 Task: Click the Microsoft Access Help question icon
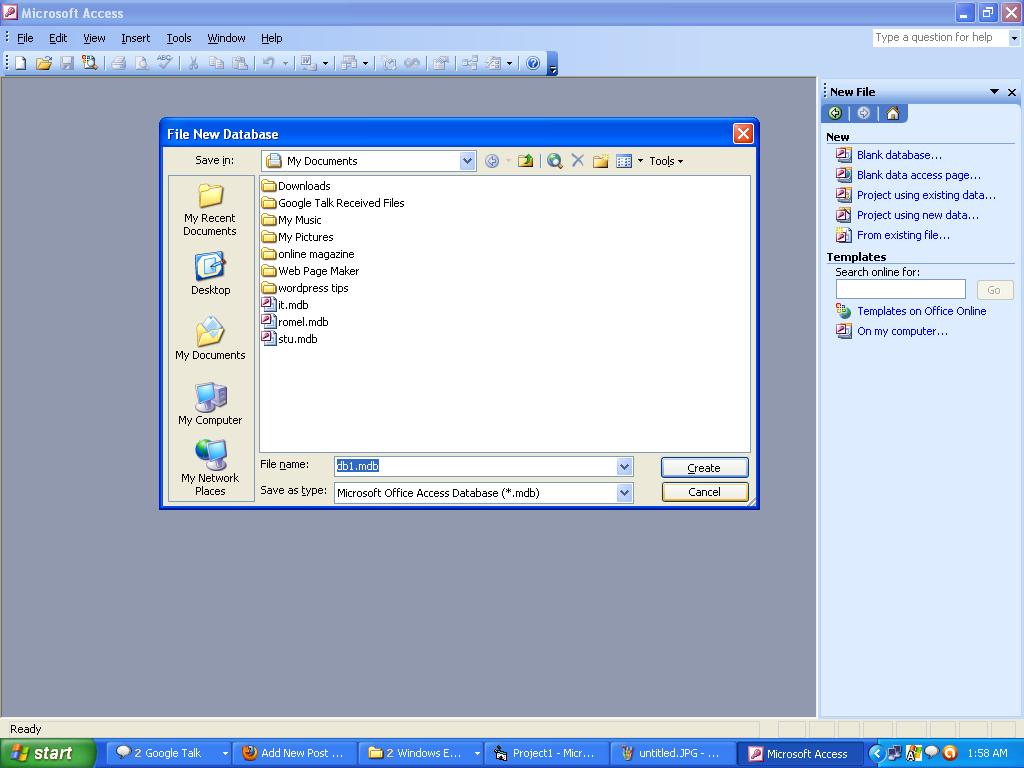[x=533, y=63]
